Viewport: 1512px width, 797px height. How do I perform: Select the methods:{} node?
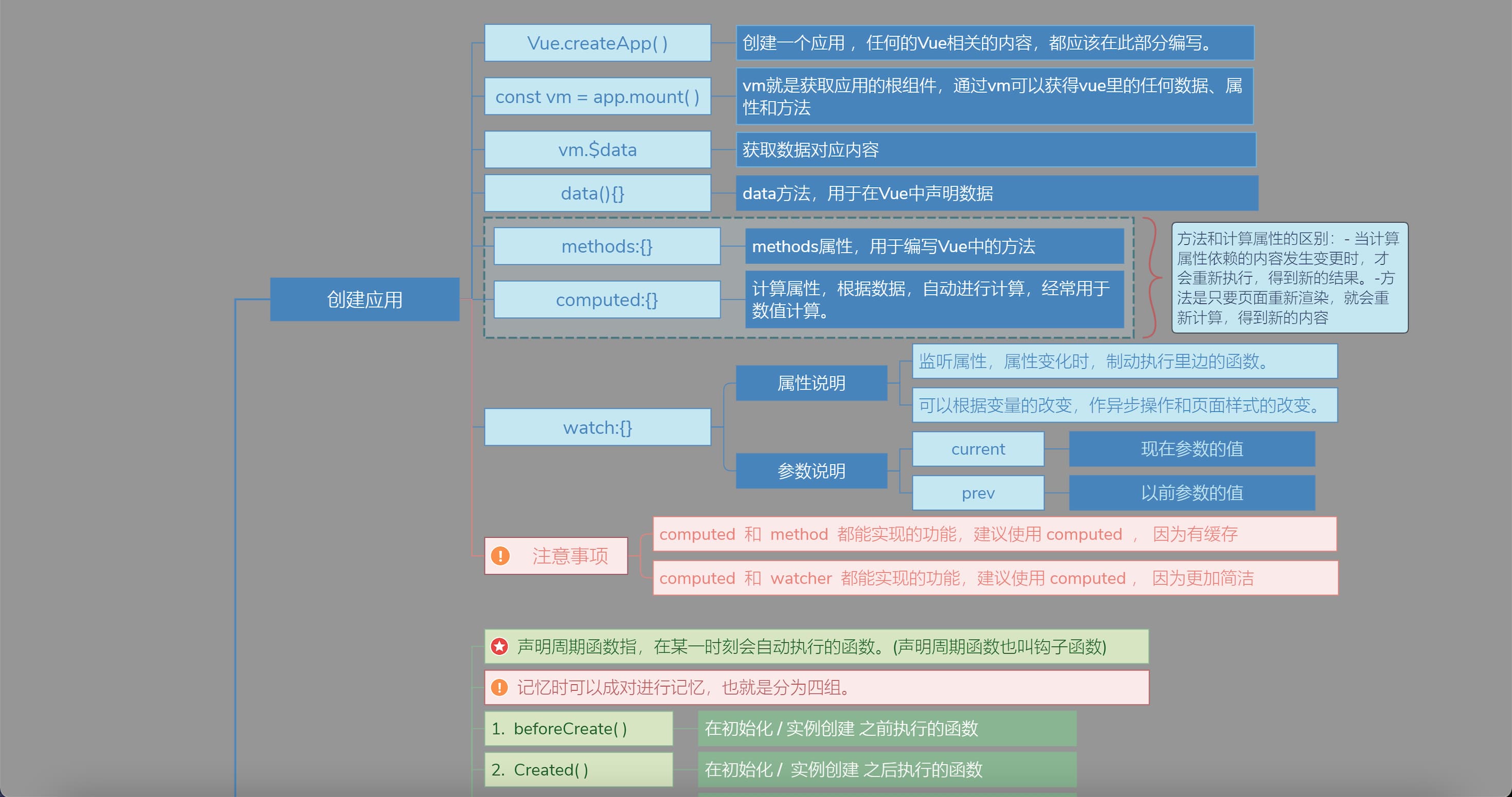click(607, 246)
